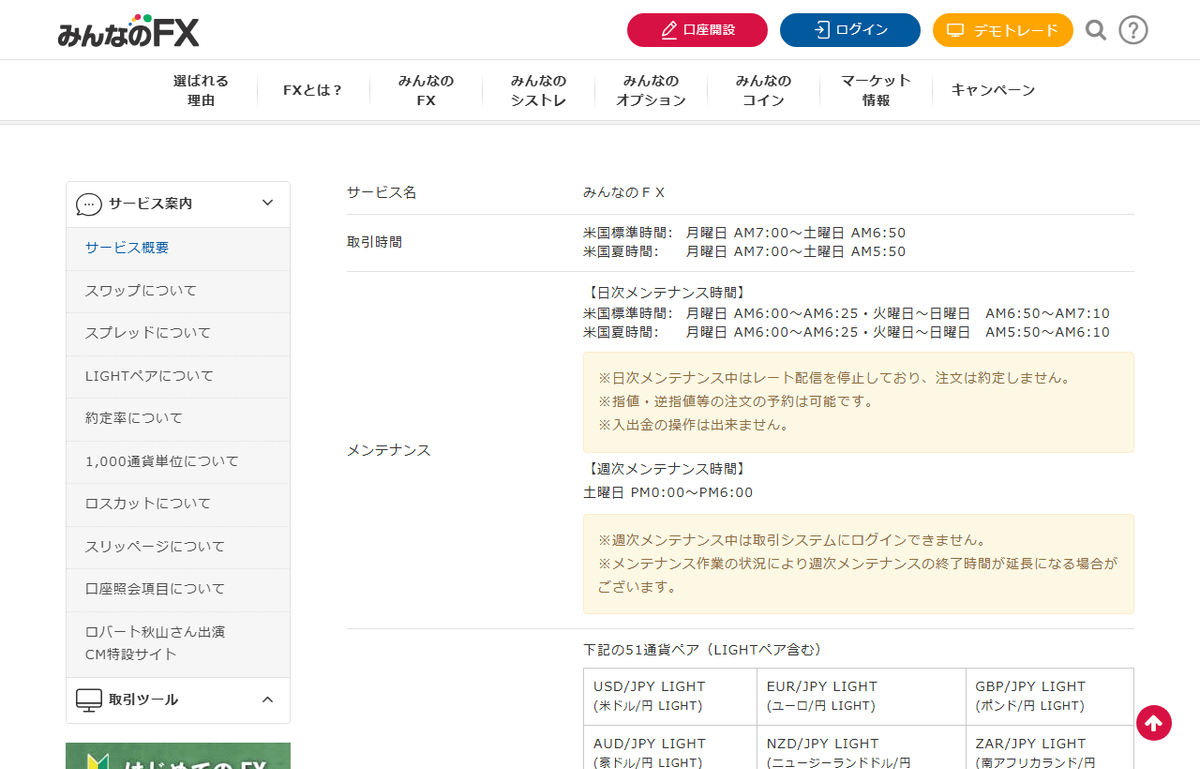This screenshot has width=1200, height=769.
Task: Expand the 取引ツール section chevron
Action: (x=267, y=700)
